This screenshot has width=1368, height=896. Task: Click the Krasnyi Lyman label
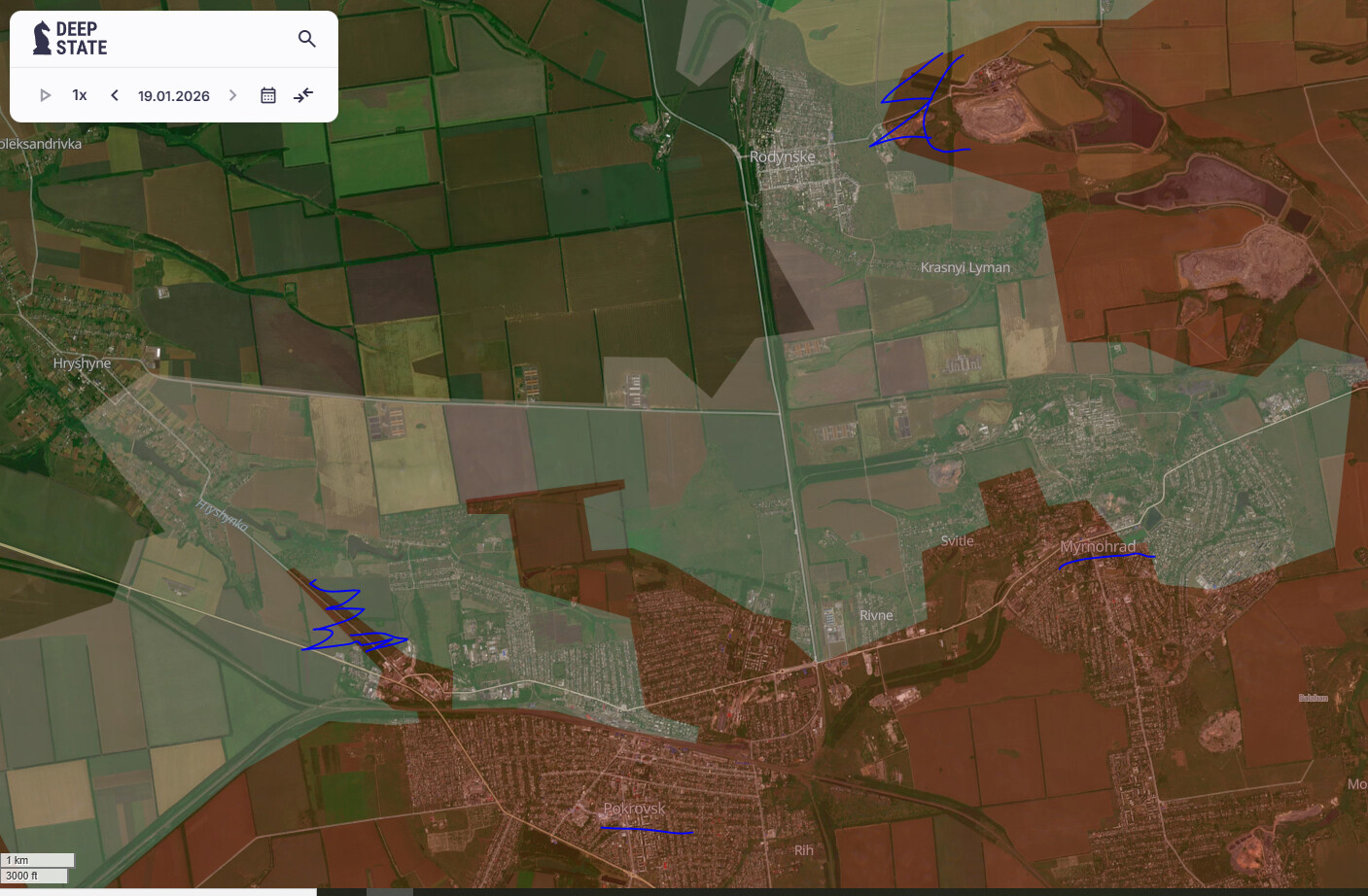coord(965,267)
